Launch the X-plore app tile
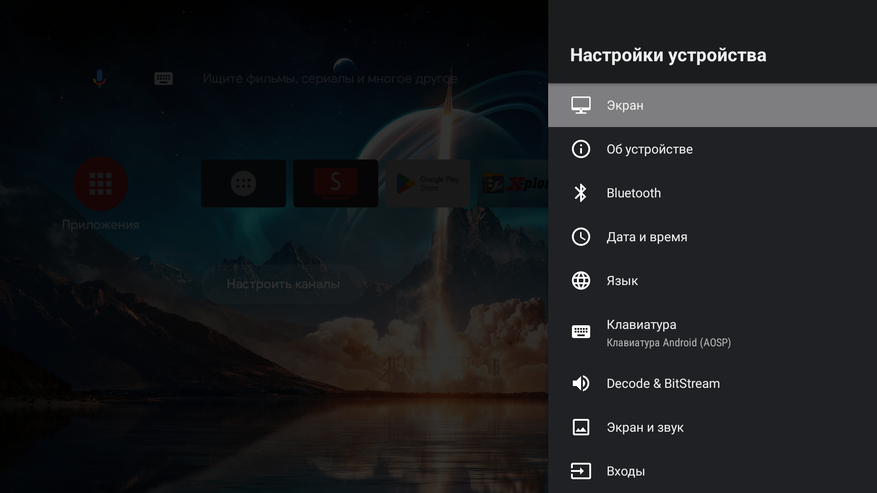Screen dimensions: 877x493 pyautogui.click(x=513, y=184)
